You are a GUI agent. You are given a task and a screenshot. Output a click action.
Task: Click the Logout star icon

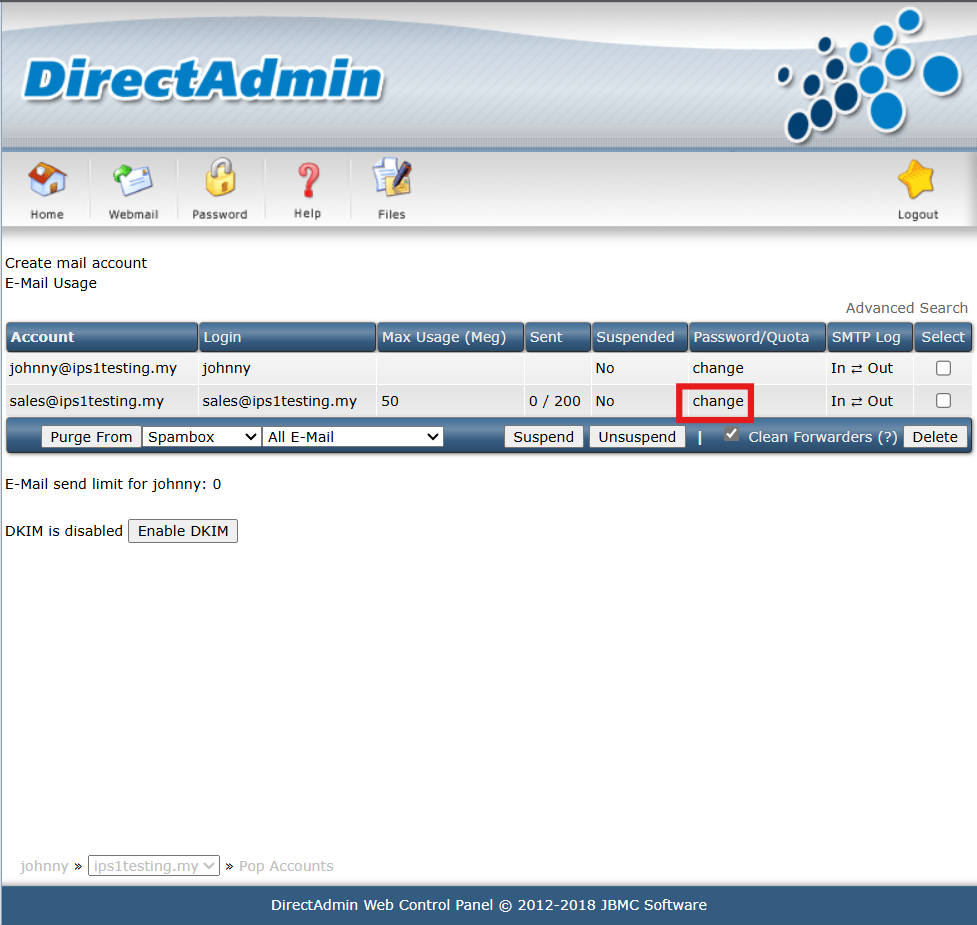tap(917, 180)
